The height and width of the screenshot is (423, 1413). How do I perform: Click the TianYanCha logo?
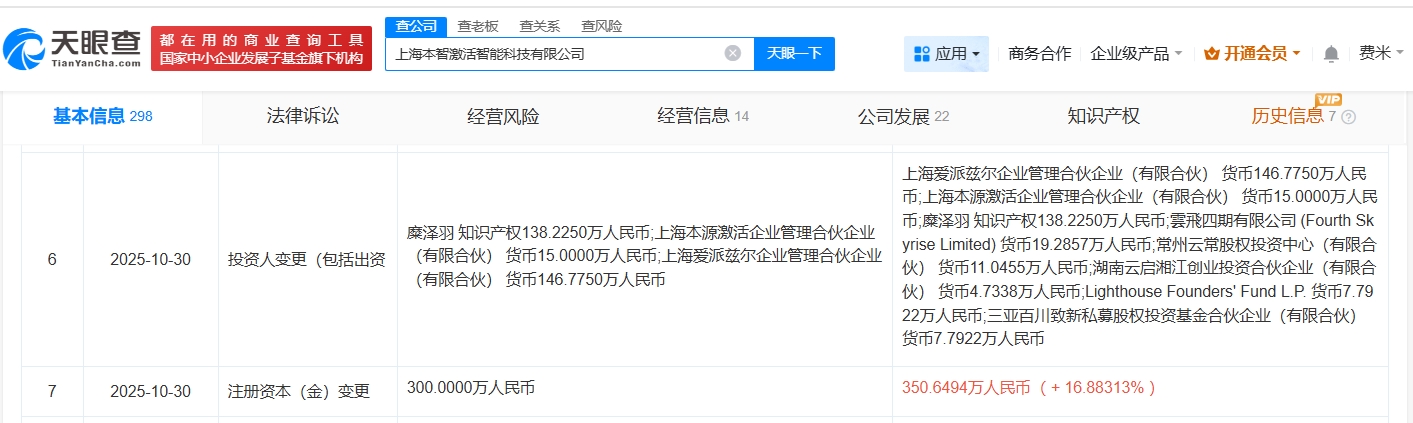72,48
